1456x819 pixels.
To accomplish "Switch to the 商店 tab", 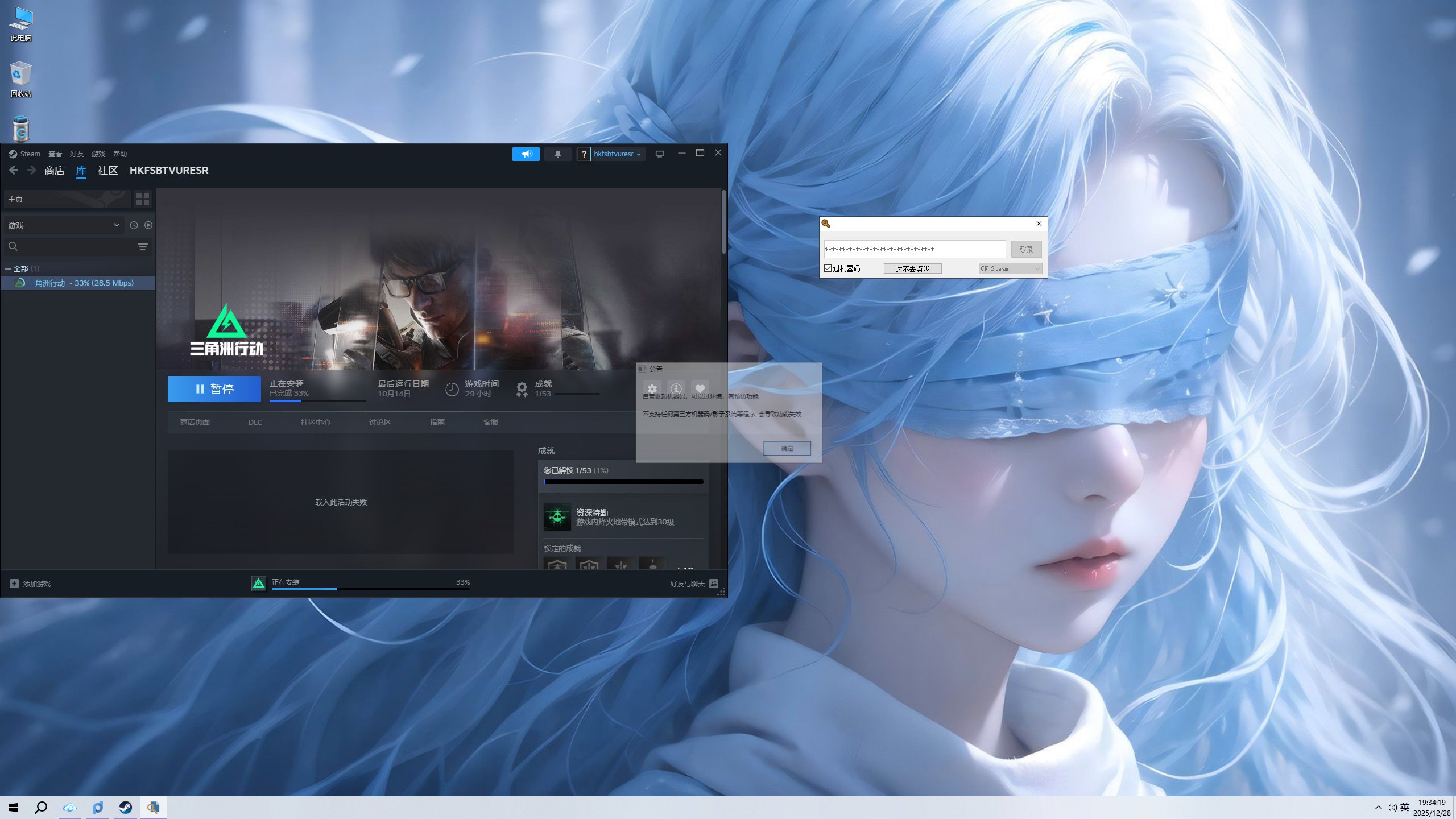I will click(x=54, y=171).
